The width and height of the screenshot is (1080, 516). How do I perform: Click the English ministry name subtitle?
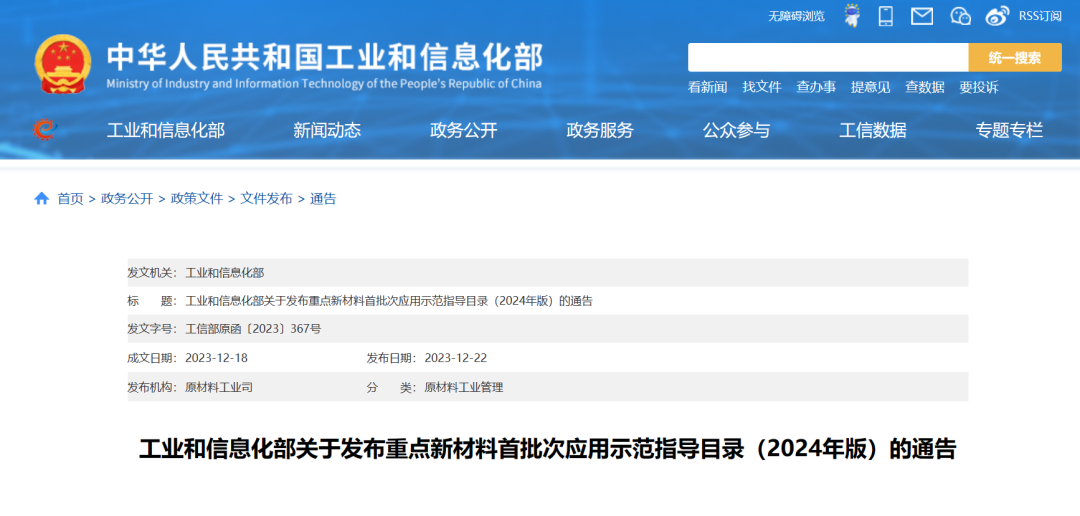point(324,84)
